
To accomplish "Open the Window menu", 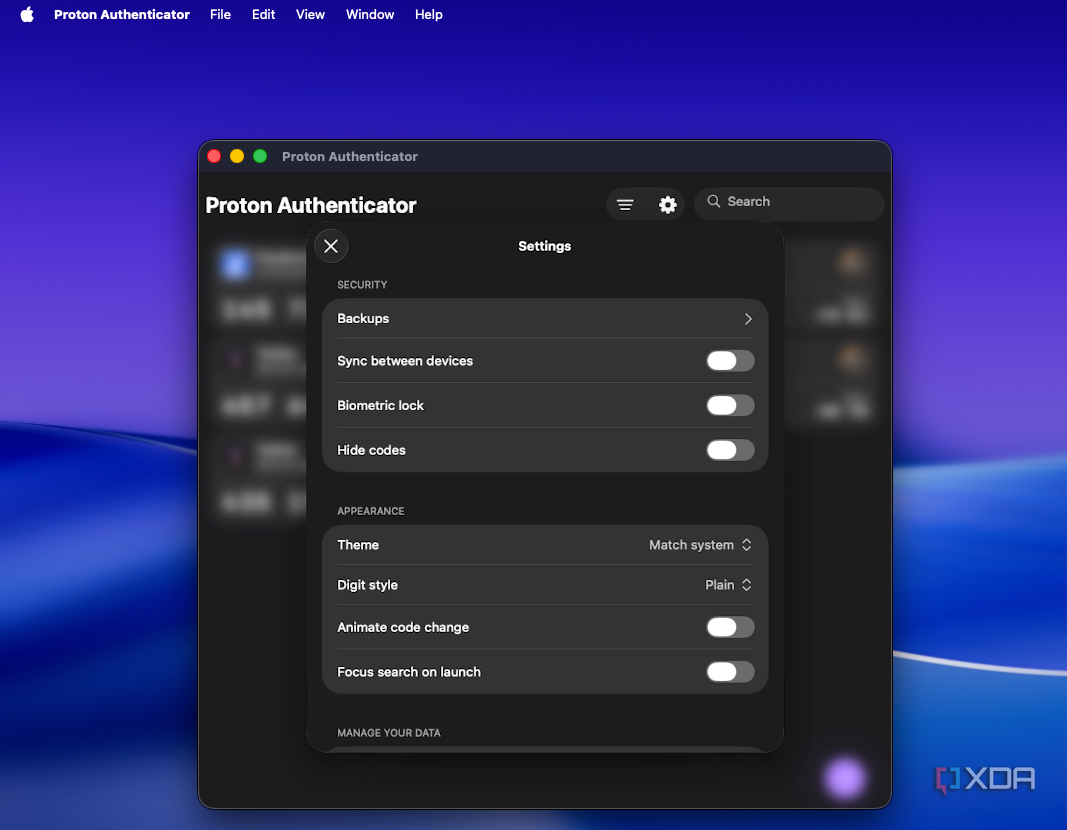I will pyautogui.click(x=370, y=14).
